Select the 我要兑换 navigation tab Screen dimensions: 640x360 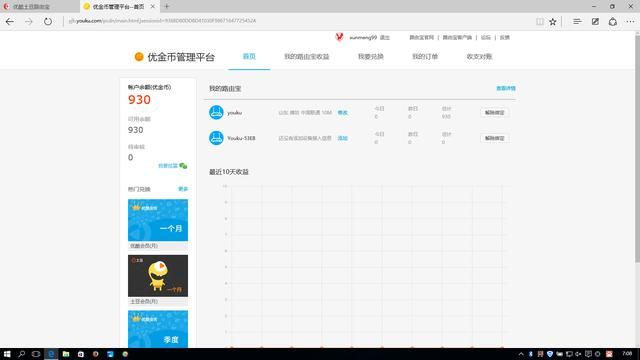tap(371, 57)
